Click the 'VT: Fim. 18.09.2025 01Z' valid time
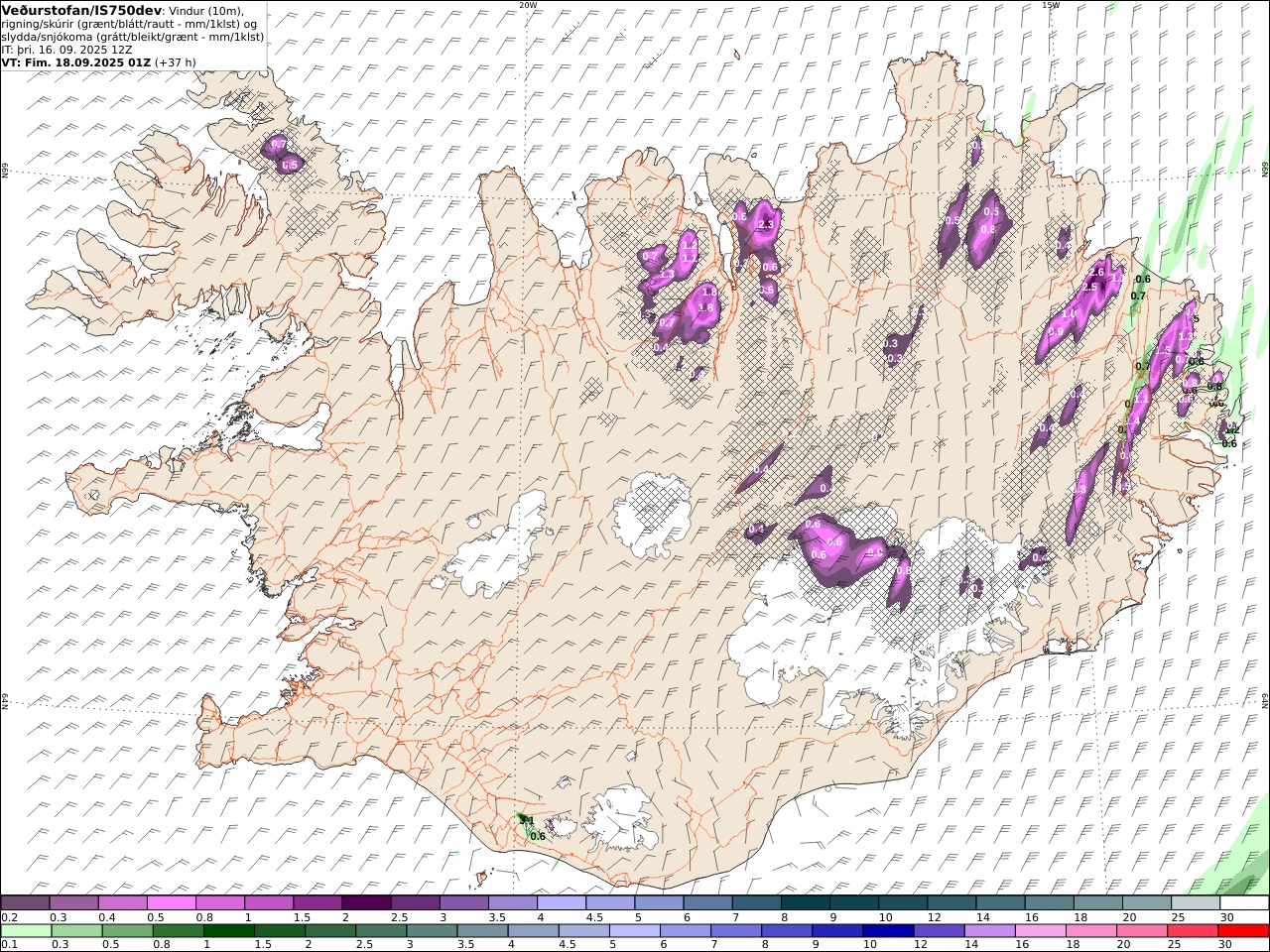Image resolution: width=1270 pixels, height=952 pixels. tap(76, 62)
